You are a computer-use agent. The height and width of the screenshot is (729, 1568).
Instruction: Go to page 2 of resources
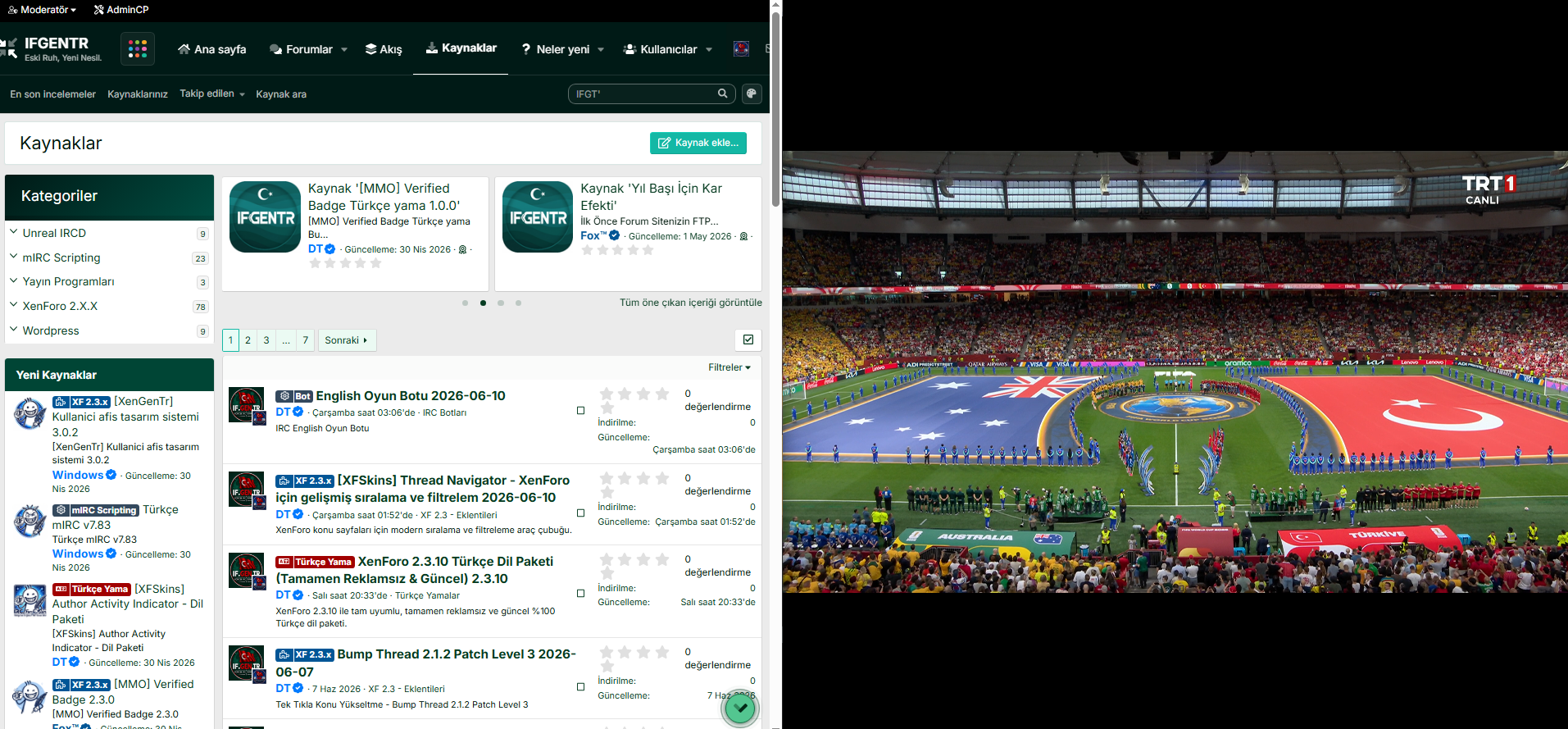[248, 339]
